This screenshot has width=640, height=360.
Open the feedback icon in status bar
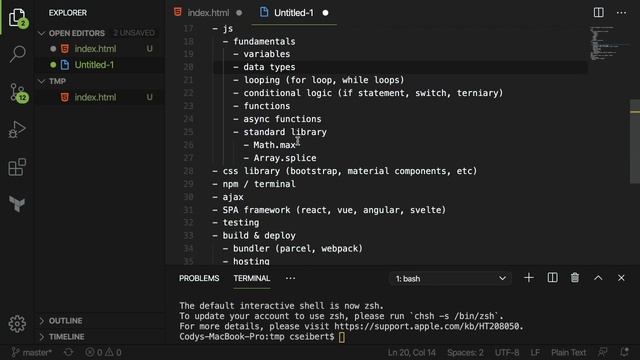pyautogui.click(x=602, y=352)
